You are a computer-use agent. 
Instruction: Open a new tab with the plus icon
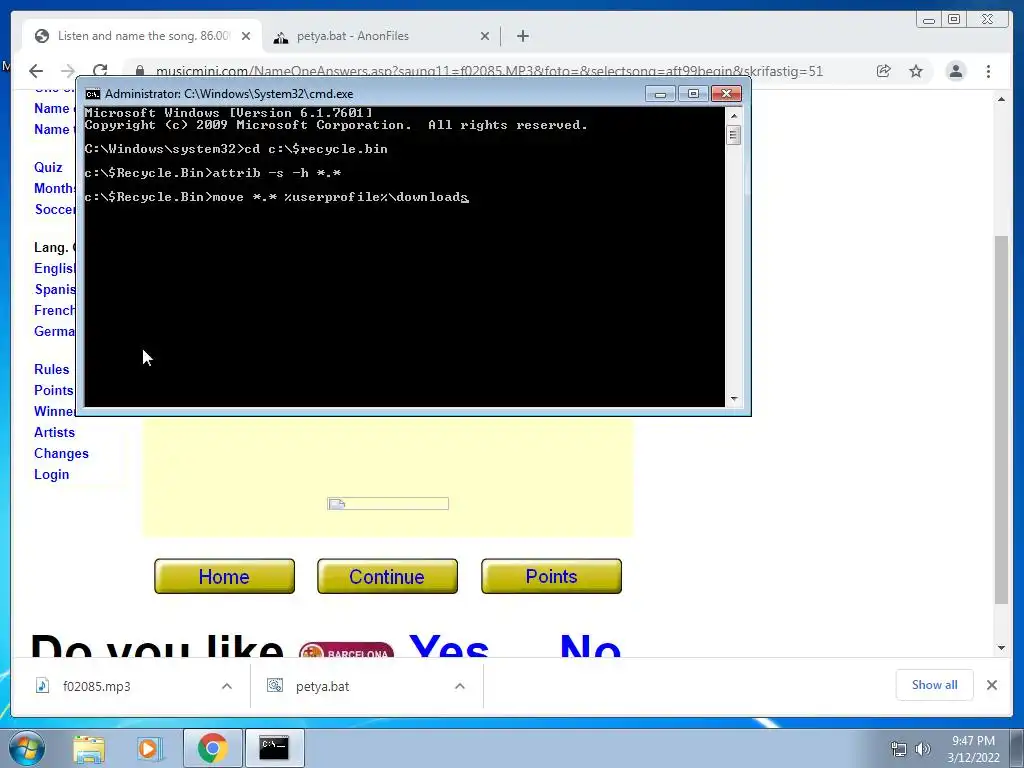pyautogui.click(x=522, y=36)
